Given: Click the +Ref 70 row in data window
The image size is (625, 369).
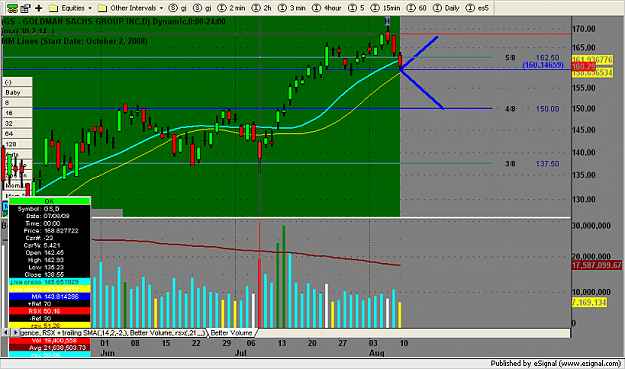Looking at the screenshot, I should pyautogui.click(x=49, y=304).
